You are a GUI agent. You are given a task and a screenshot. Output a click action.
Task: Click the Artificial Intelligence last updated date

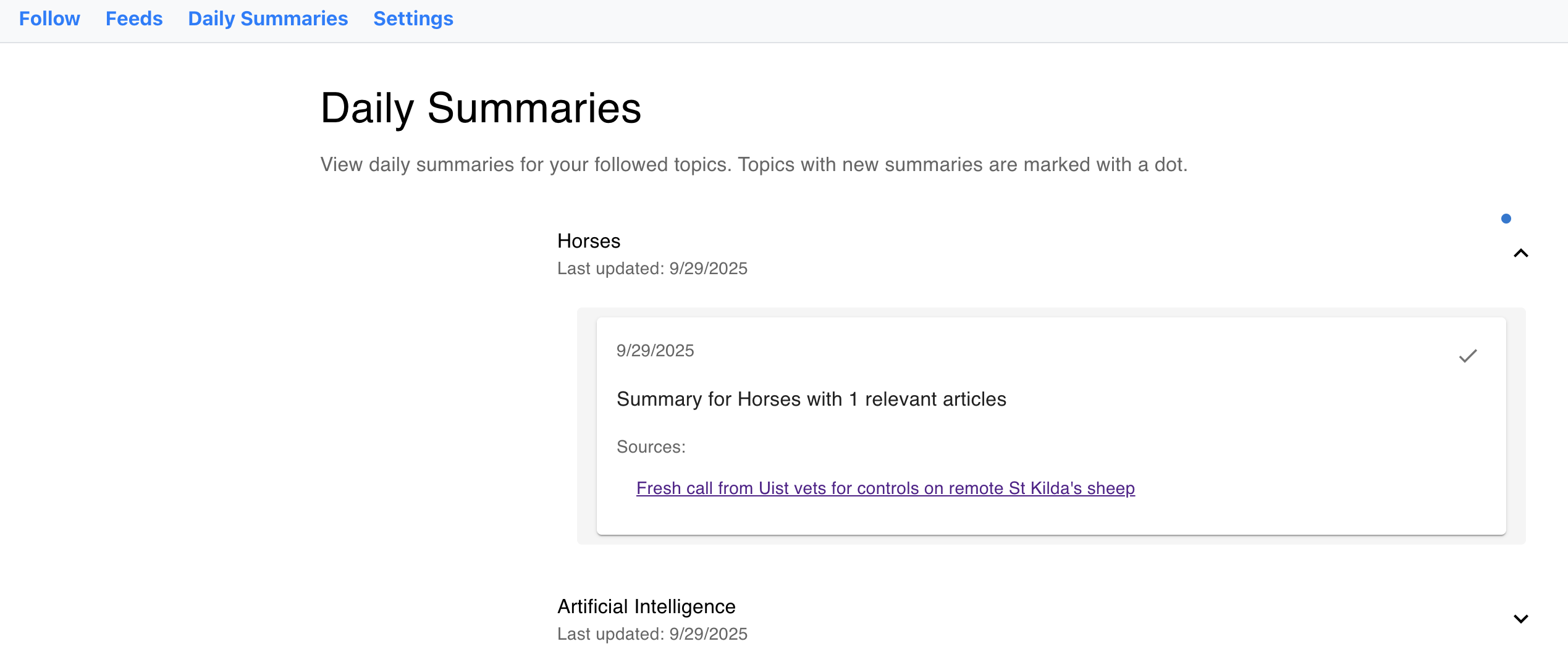(652, 634)
